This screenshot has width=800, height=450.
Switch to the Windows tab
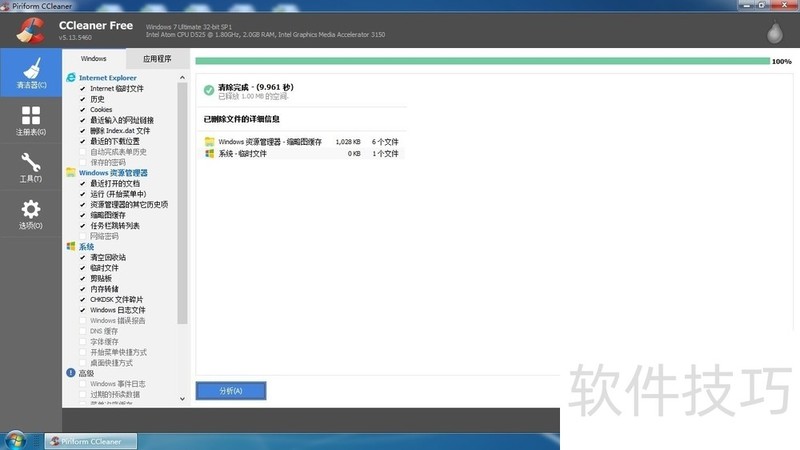[93, 59]
